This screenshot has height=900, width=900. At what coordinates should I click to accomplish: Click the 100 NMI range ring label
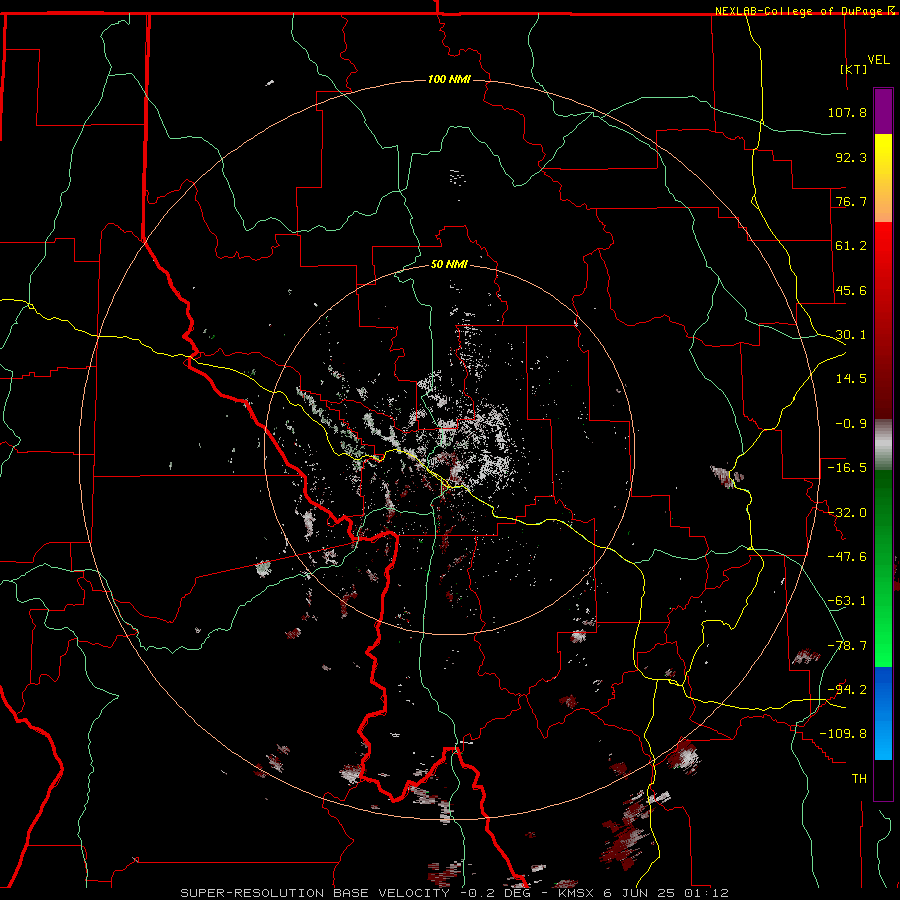tap(449, 79)
